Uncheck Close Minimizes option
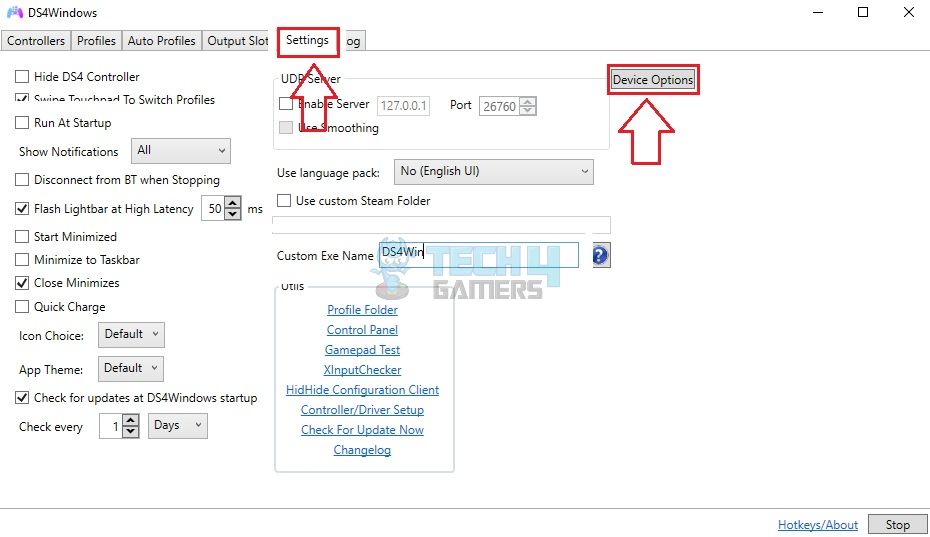Screen dimensions: 930x537 coord(22,283)
